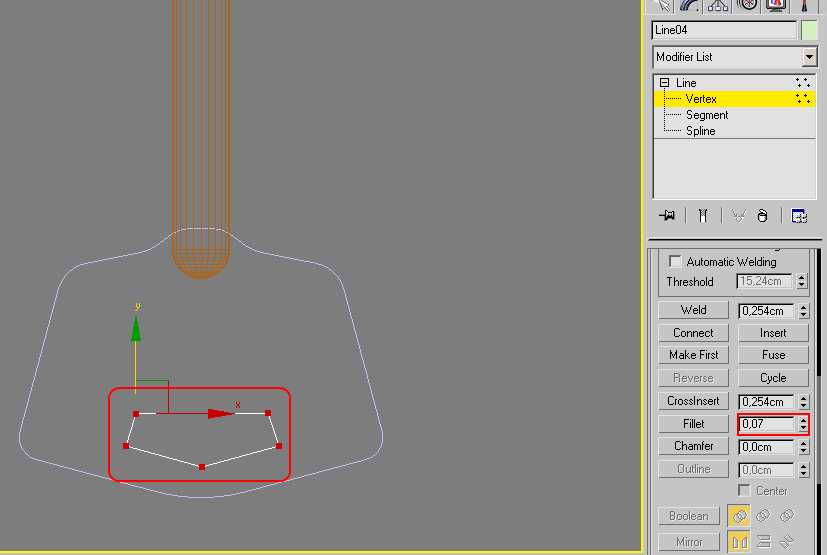The width and height of the screenshot is (827, 555).
Task: Select the Boolean Union icon
Action: coord(739,515)
